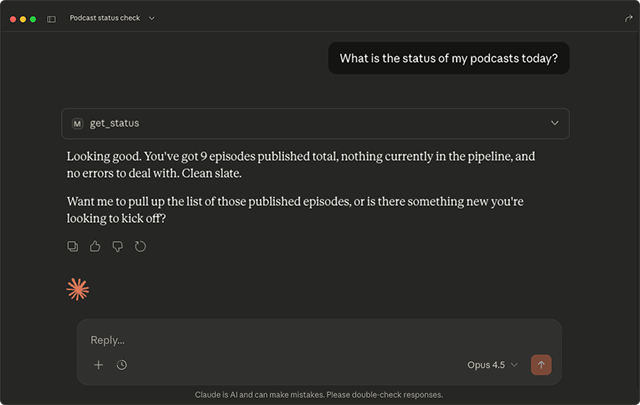
Task: Open the clock icon in reply box
Action: coord(122,365)
